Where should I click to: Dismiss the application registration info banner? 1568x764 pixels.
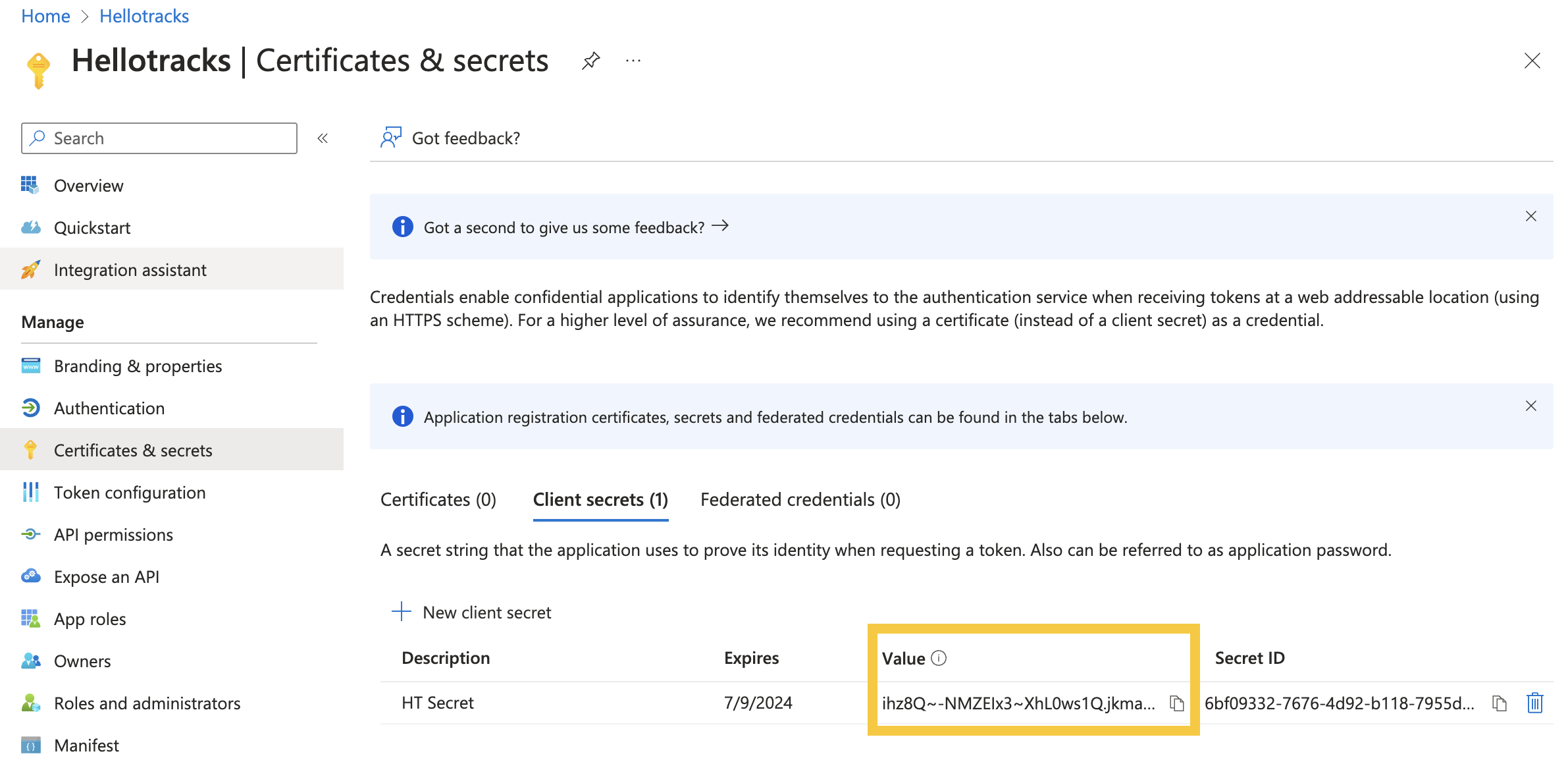point(1530,406)
